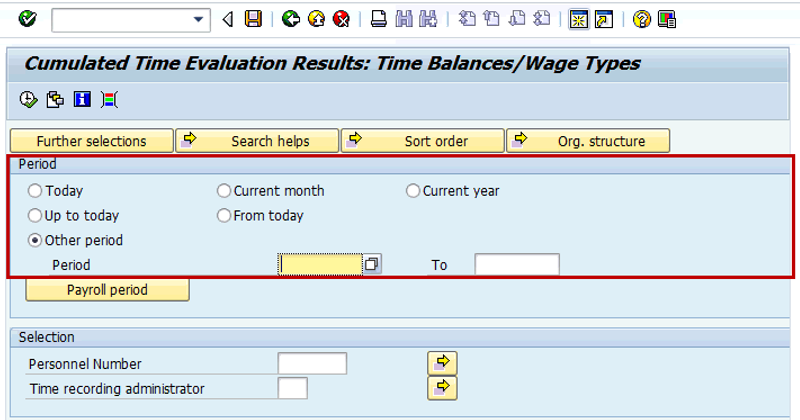The height and width of the screenshot is (420, 800).
Task: Open the command field dropdown arrow
Action: coord(201,19)
